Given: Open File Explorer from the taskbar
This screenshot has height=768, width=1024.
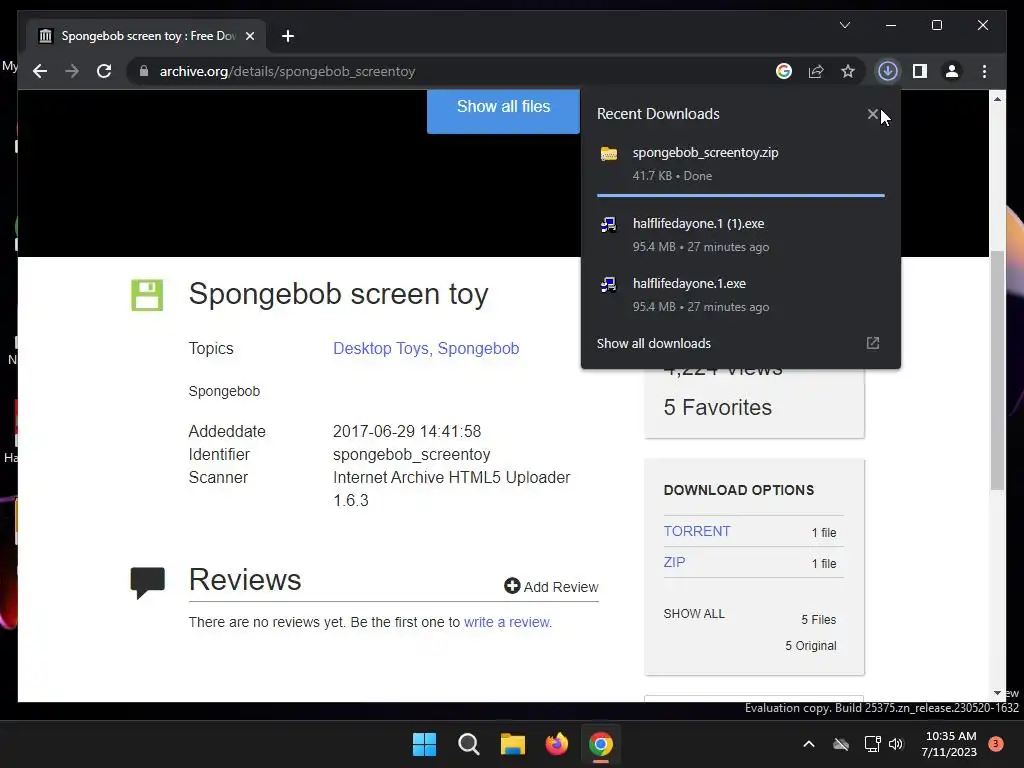Looking at the screenshot, I should (513, 744).
